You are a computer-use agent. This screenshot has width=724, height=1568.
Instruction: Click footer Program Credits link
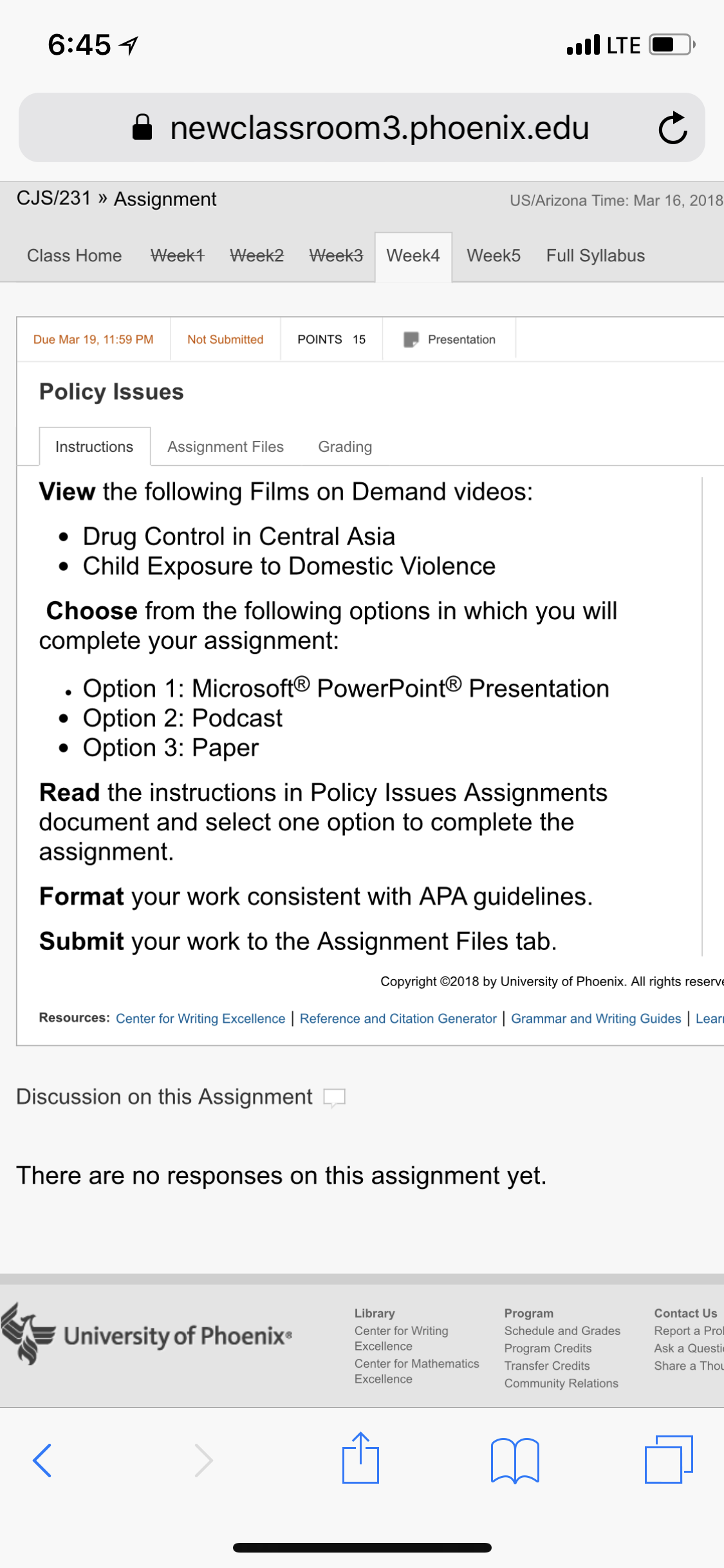[548, 1348]
